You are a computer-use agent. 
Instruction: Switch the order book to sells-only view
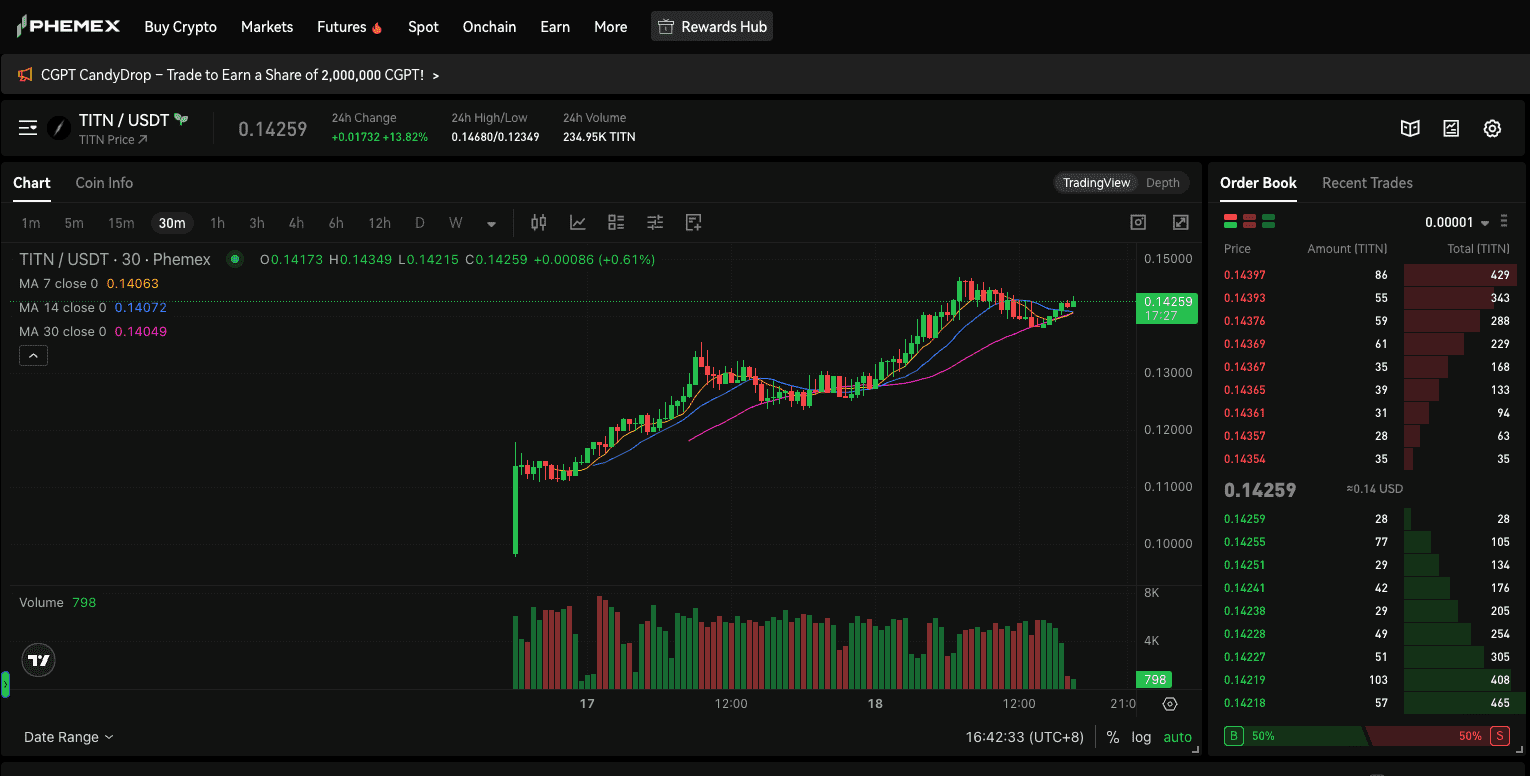tap(1249, 220)
